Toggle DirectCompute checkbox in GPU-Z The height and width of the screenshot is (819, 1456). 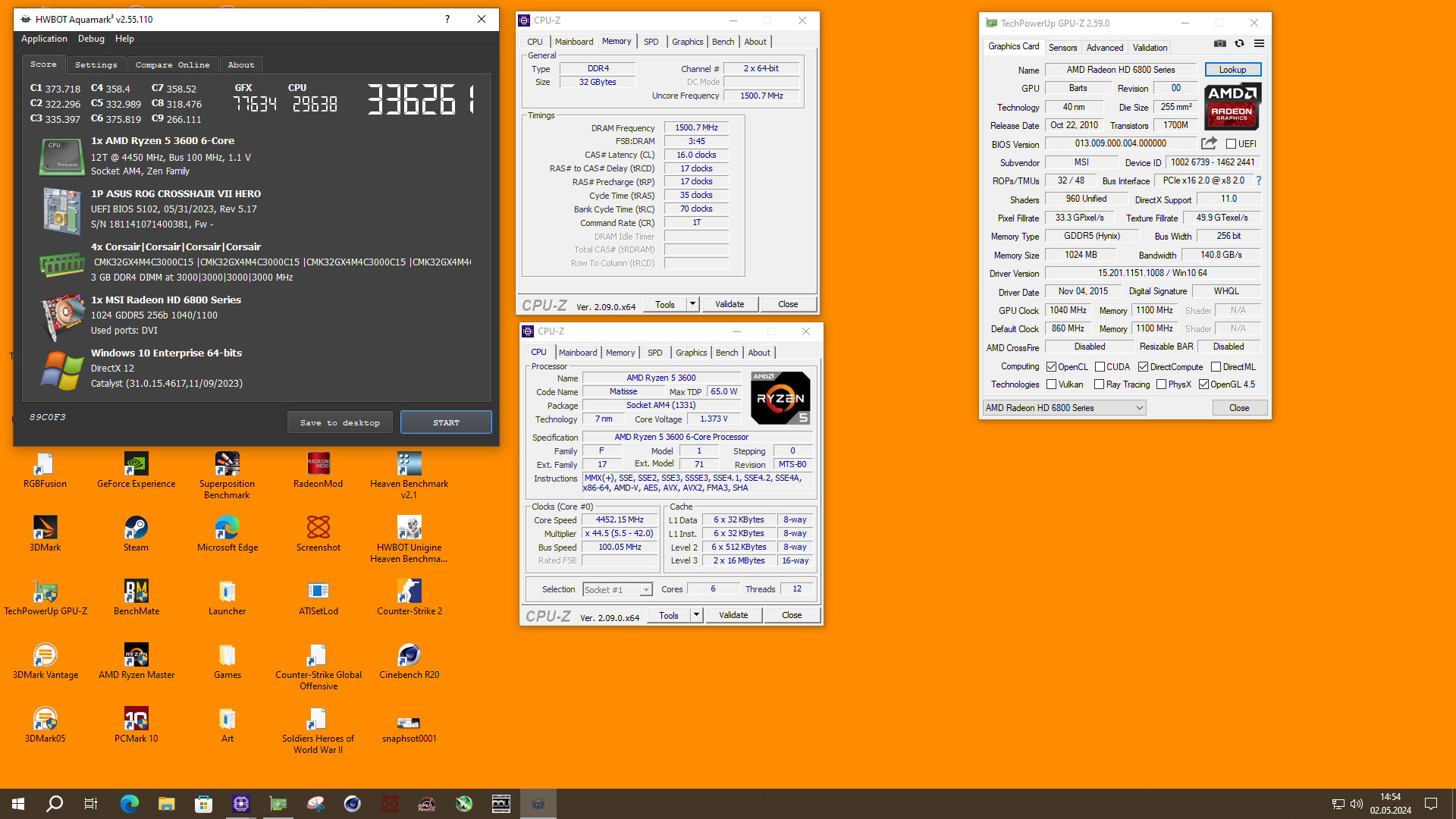pyautogui.click(x=1143, y=367)
